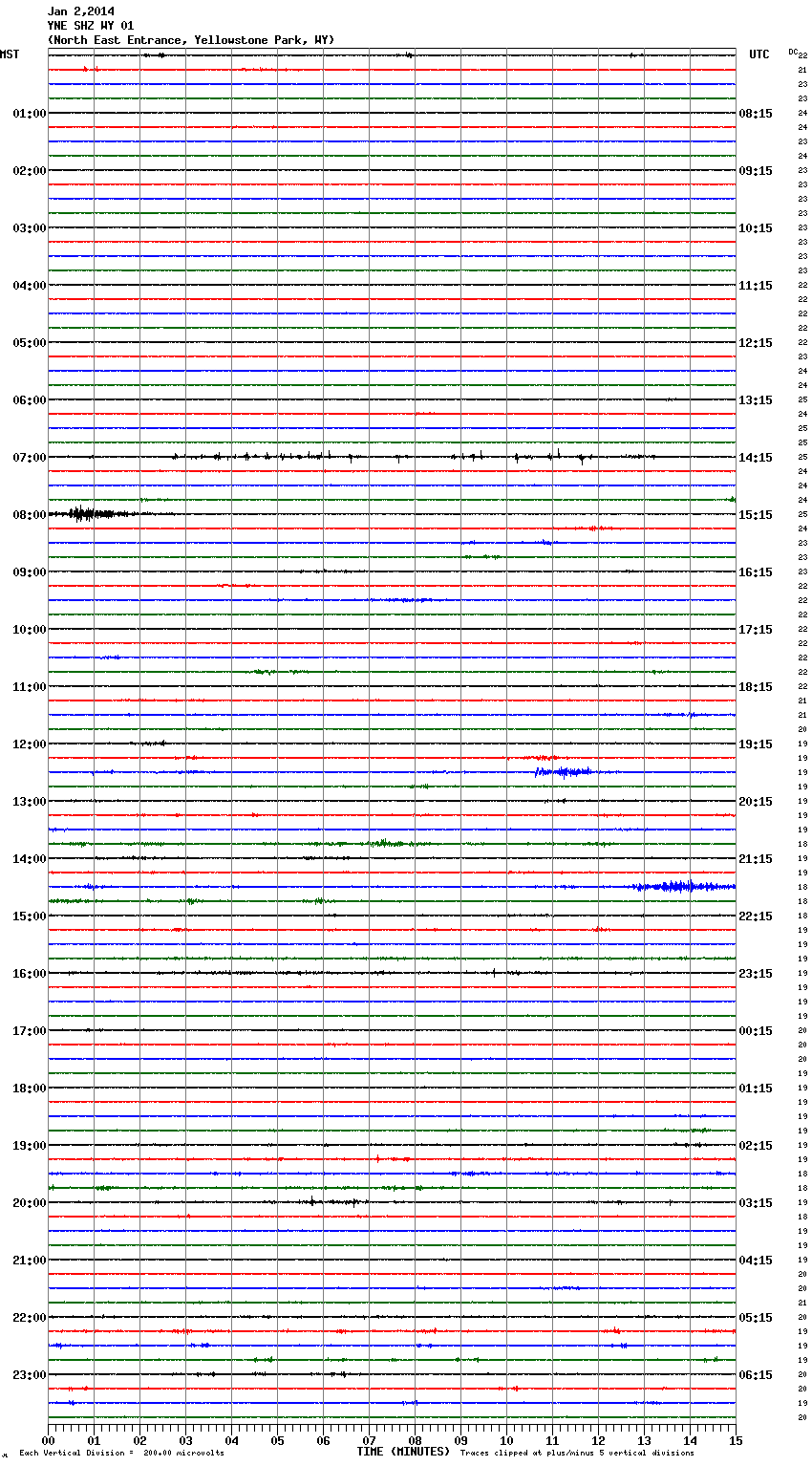Click the blue burst near minute 11 below the 12:00 trace
The height and width of the screenshot is (1466, 812).
coord(564,771)
